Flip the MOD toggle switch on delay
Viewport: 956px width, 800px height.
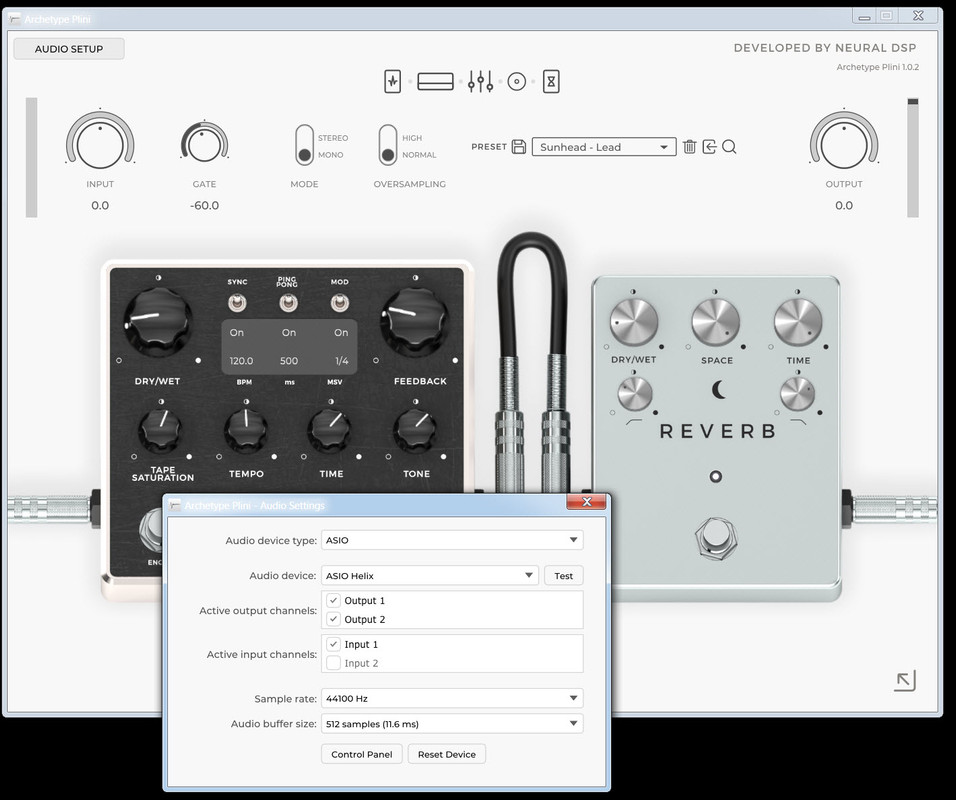[340, 302]
